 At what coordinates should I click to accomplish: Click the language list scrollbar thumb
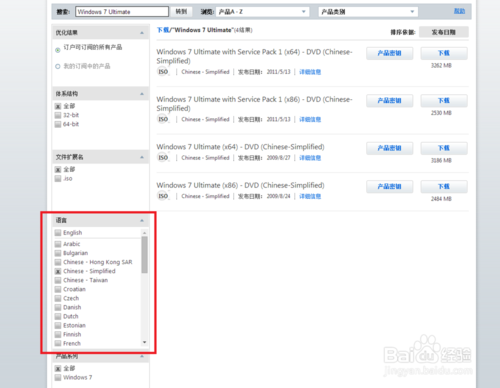pyautogui.click(x=144, y=255)
